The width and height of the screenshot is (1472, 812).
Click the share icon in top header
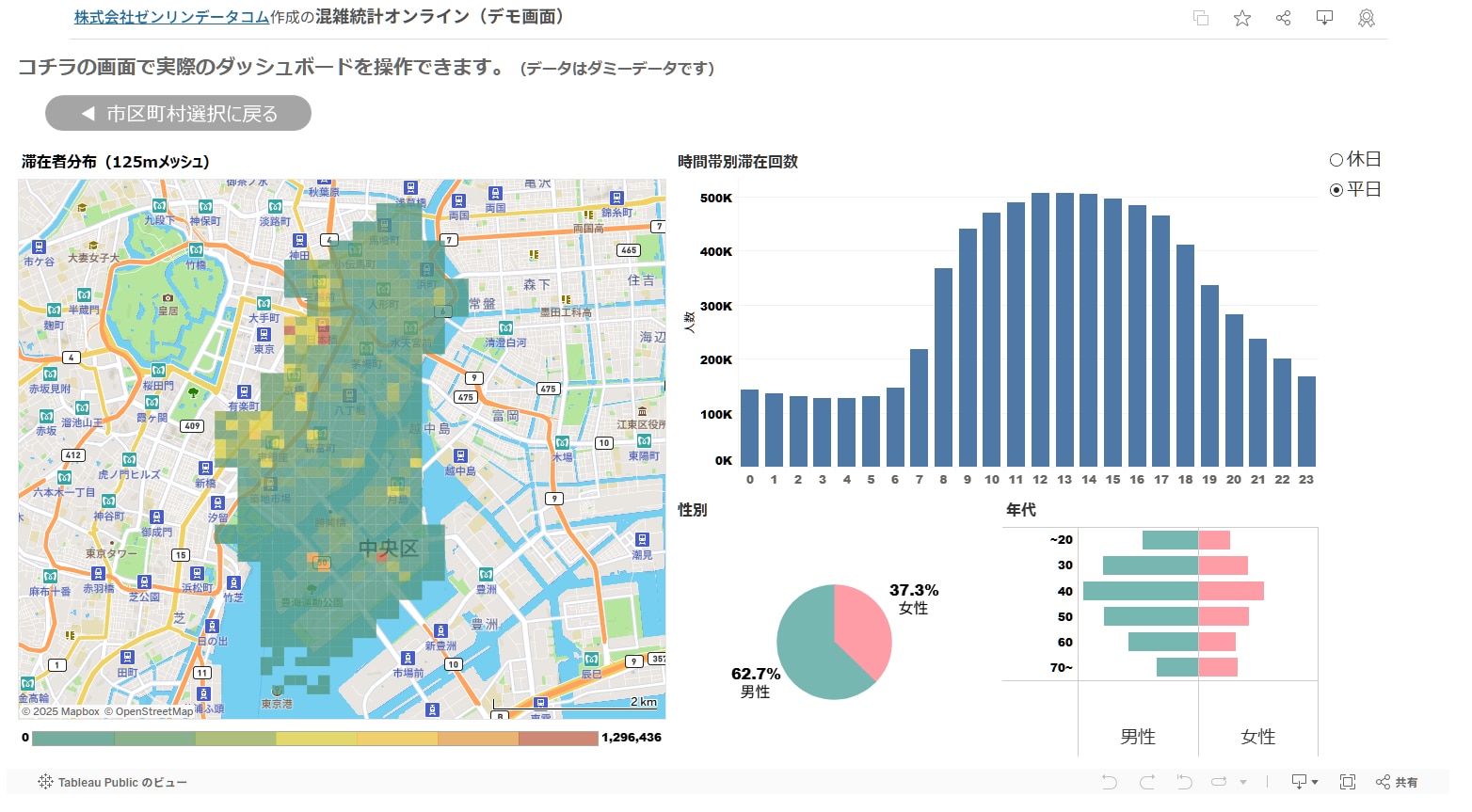[1283, 18]
